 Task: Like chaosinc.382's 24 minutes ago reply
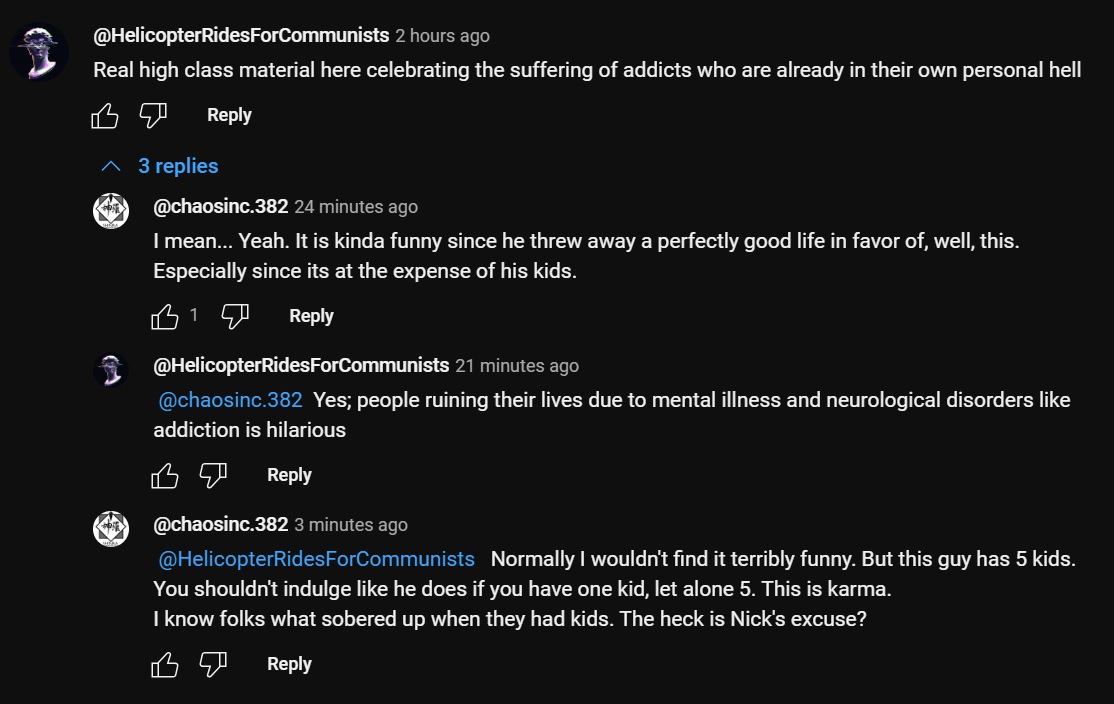click(x=165, y=317)
